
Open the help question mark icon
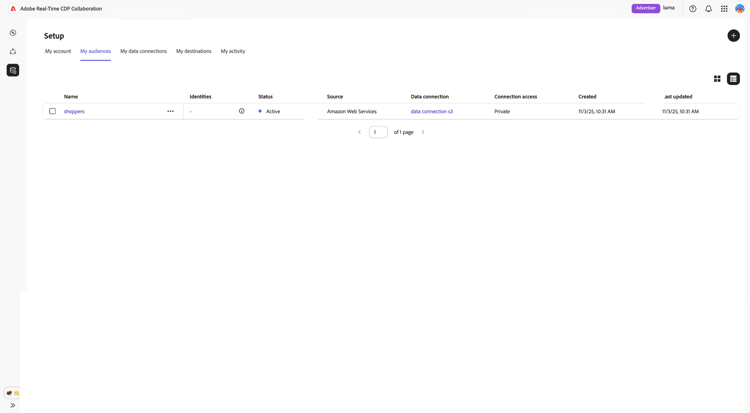pyautogui.click(x=693, y=9)
